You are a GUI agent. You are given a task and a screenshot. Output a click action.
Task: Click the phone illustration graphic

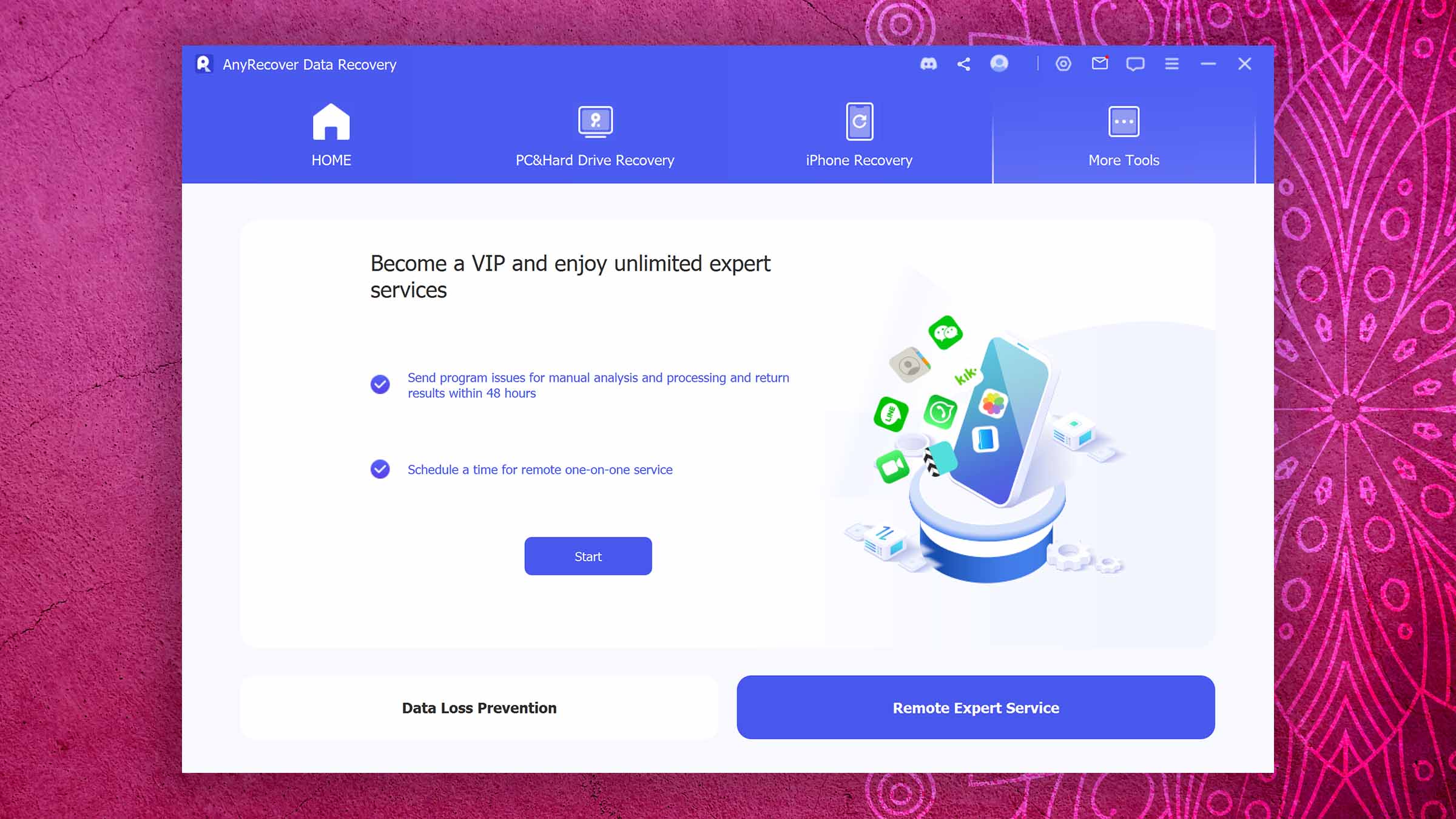click(x=986, y=449)
